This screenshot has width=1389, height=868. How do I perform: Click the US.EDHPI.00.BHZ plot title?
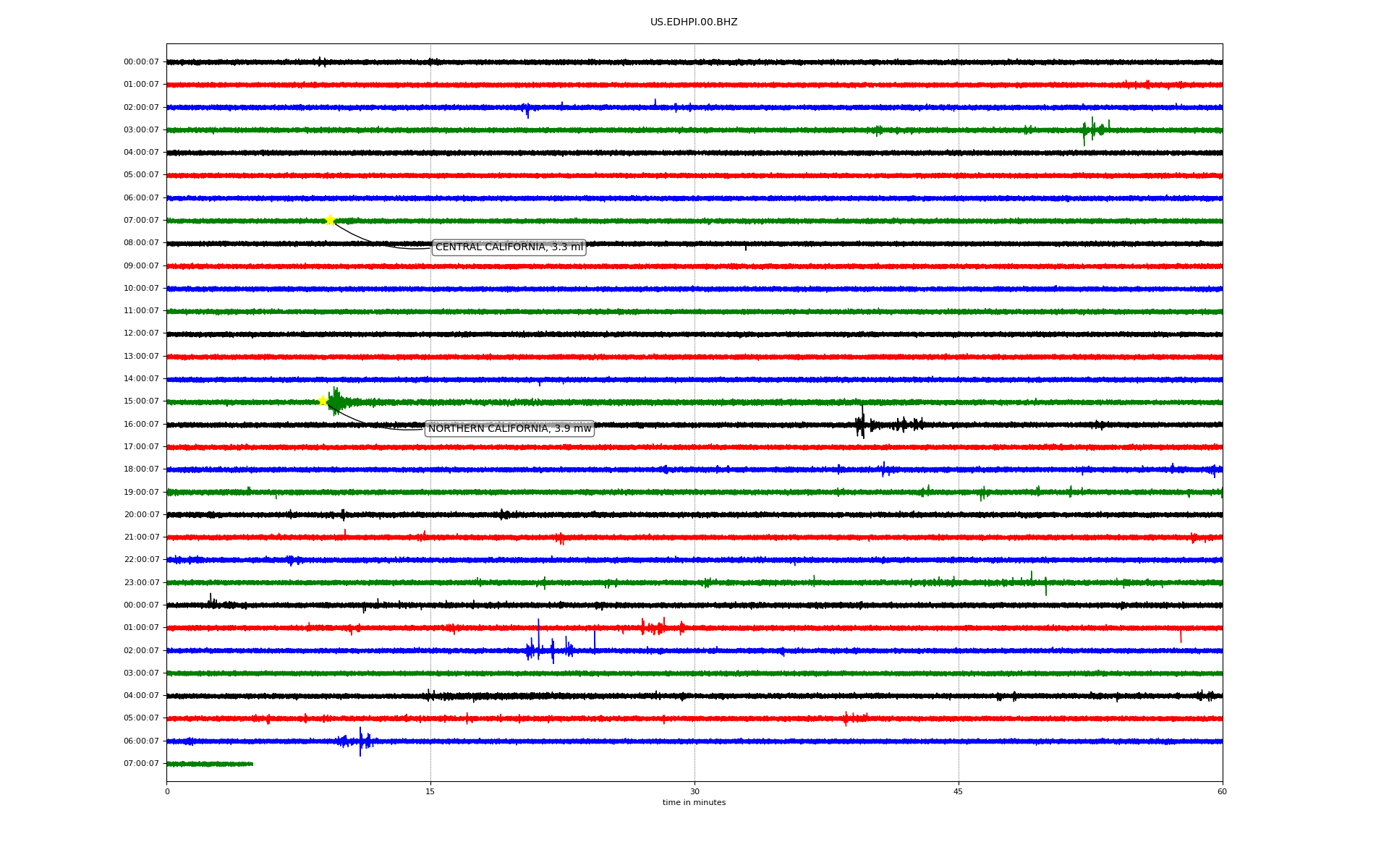[x=693, y=22]
